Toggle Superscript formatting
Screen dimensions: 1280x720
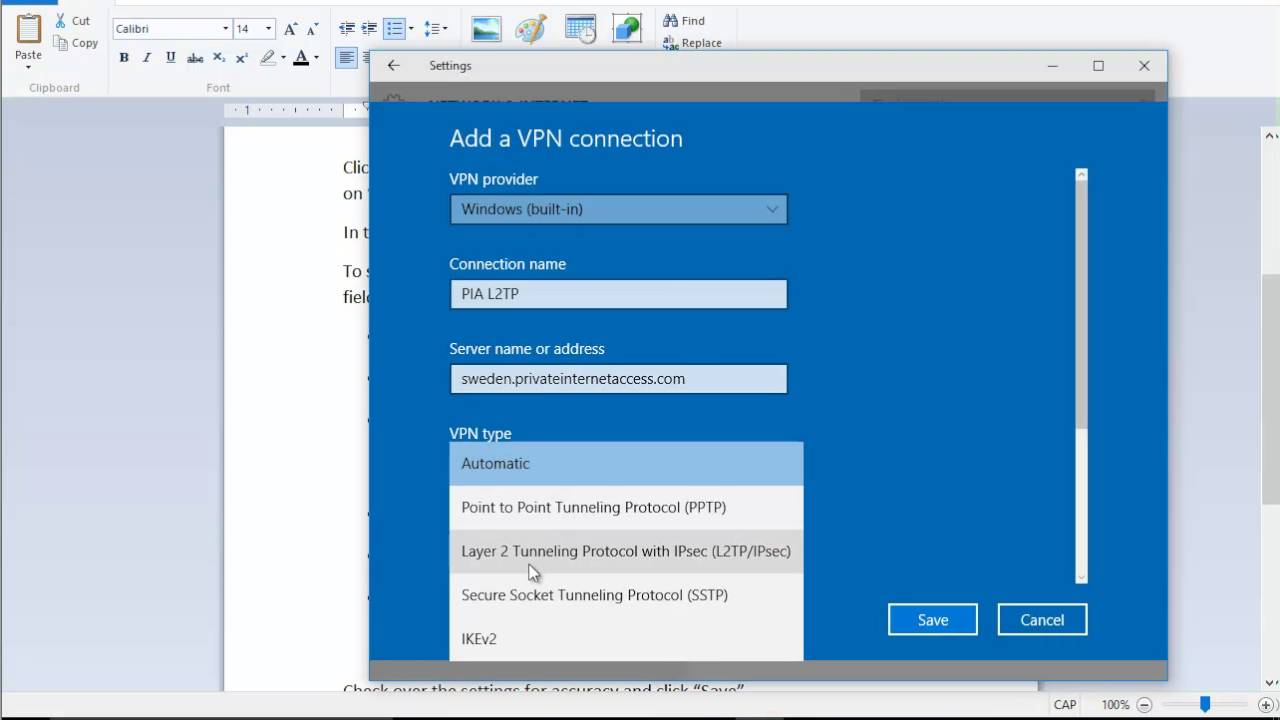click(242, 58)
